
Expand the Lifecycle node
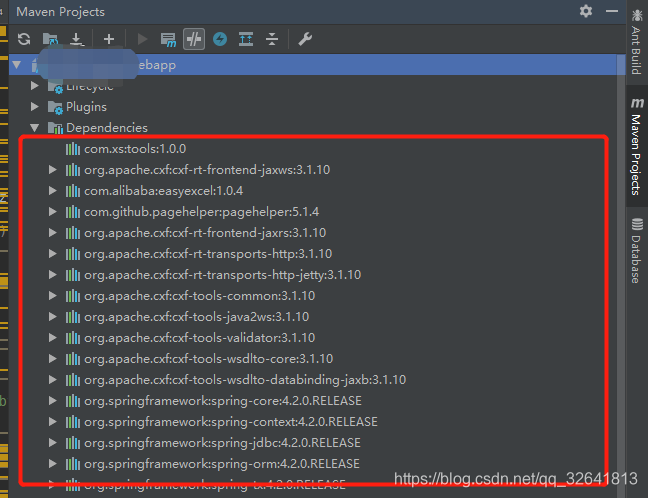35,86
